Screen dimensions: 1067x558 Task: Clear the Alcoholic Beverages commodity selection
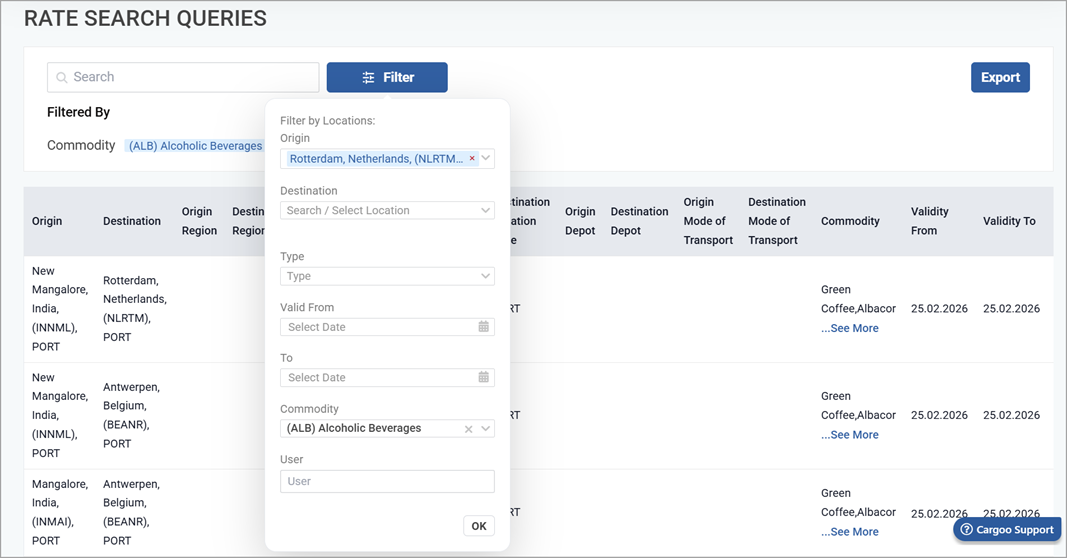click(x=468, y=429)
